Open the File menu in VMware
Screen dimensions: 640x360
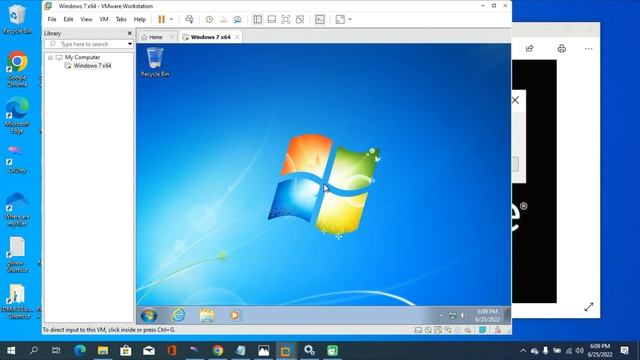click(52, 19)
